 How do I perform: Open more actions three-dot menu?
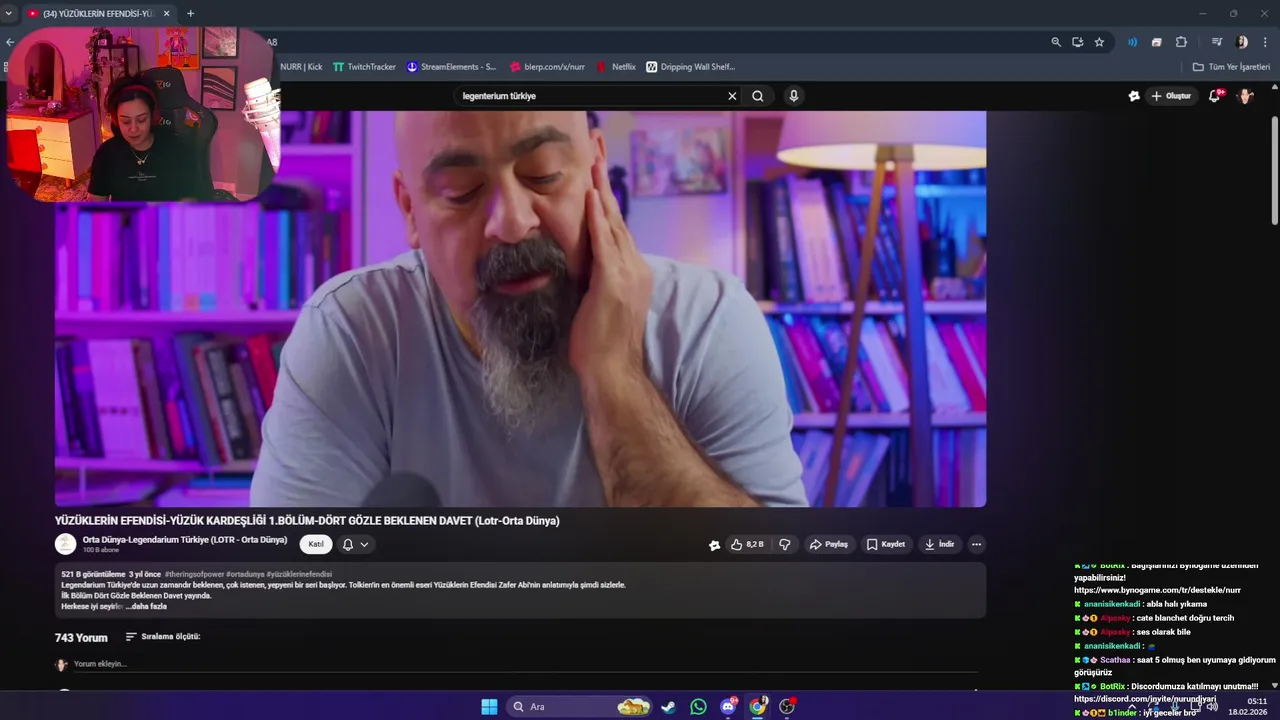pyautogui.click(x=977, y=545)
